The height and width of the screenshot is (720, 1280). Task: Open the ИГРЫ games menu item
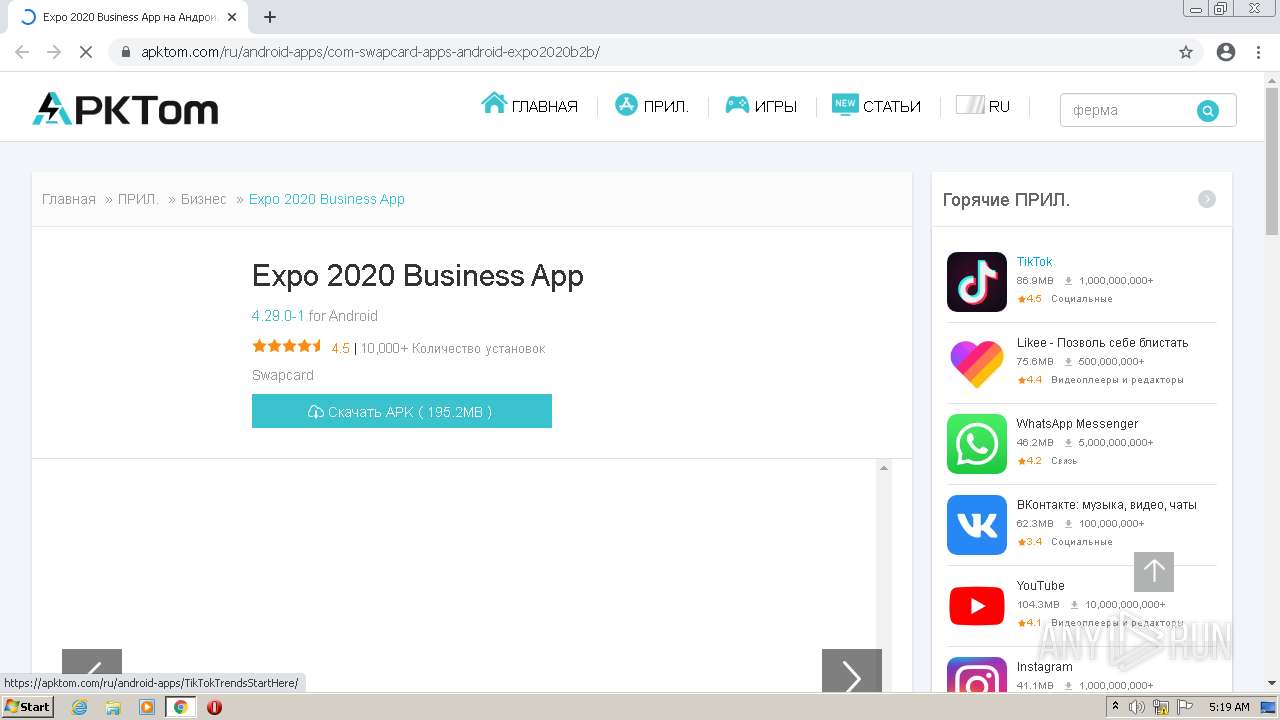click(x=761, y=105)
